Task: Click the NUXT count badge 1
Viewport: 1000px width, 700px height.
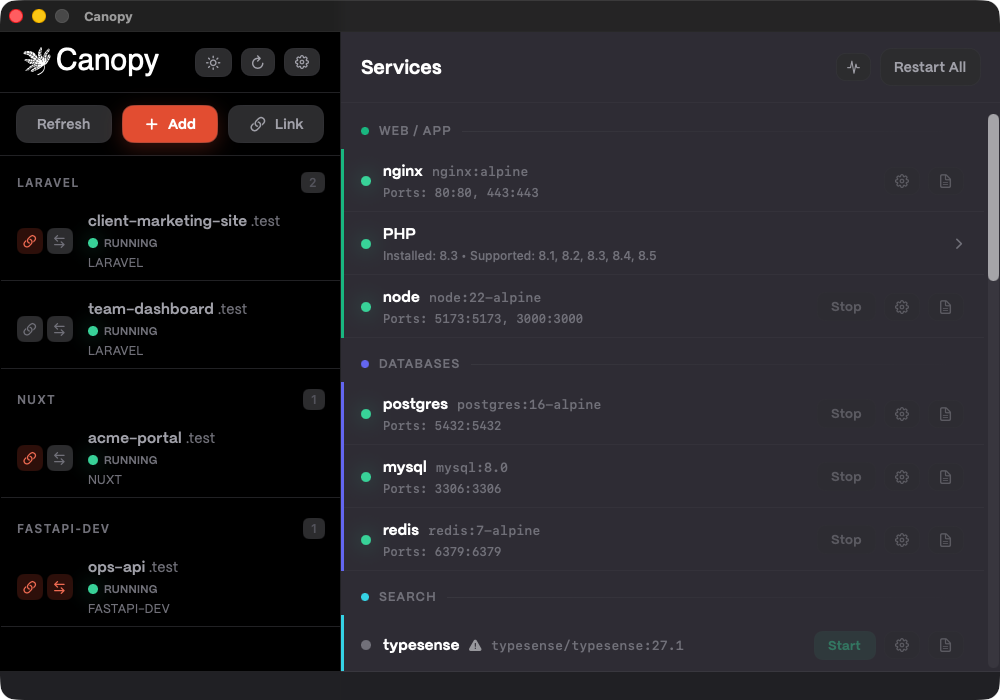Action: [313, 400]
